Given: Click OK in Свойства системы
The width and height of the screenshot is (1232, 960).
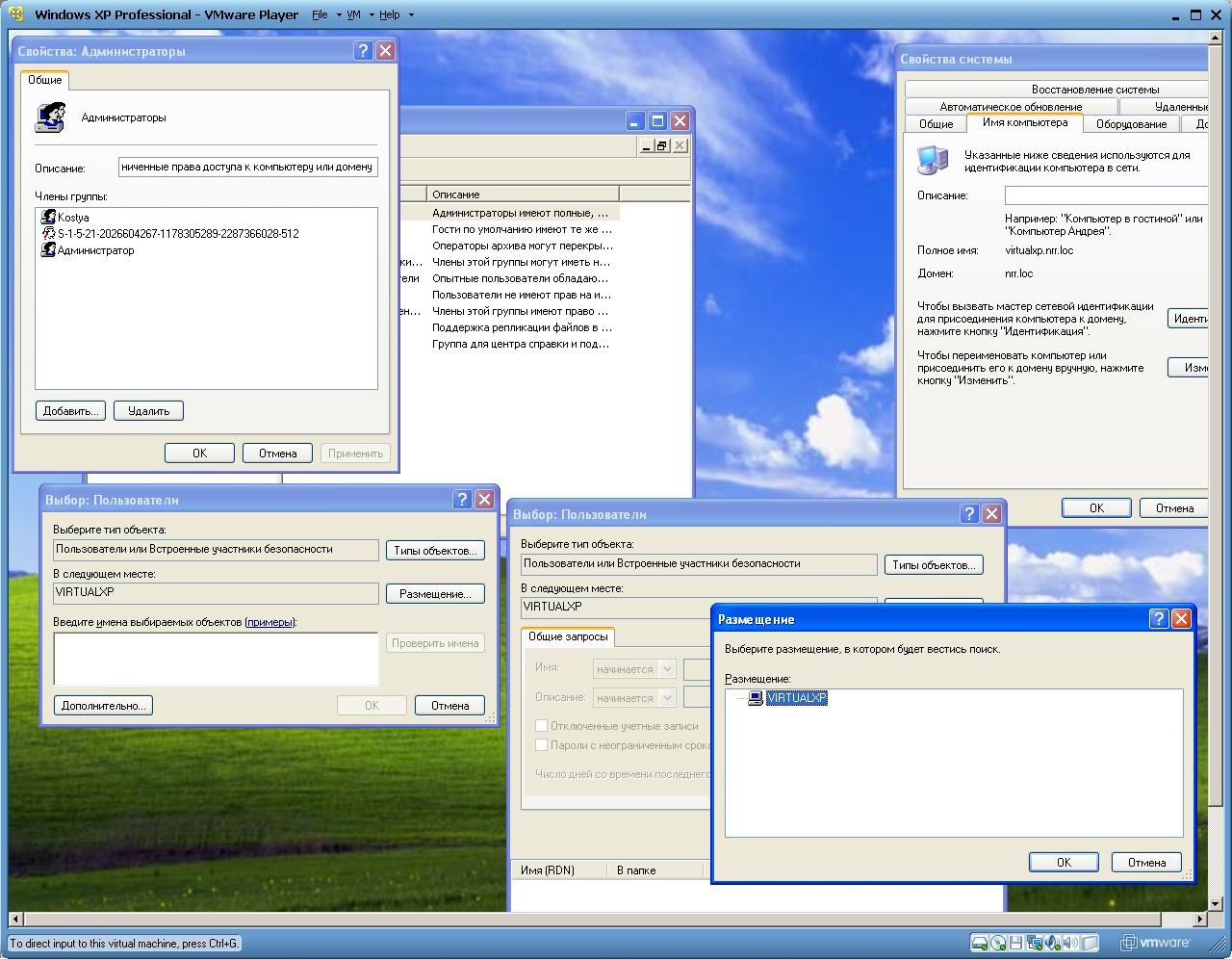Looking at the screenshot, I should coord(1096,507).
